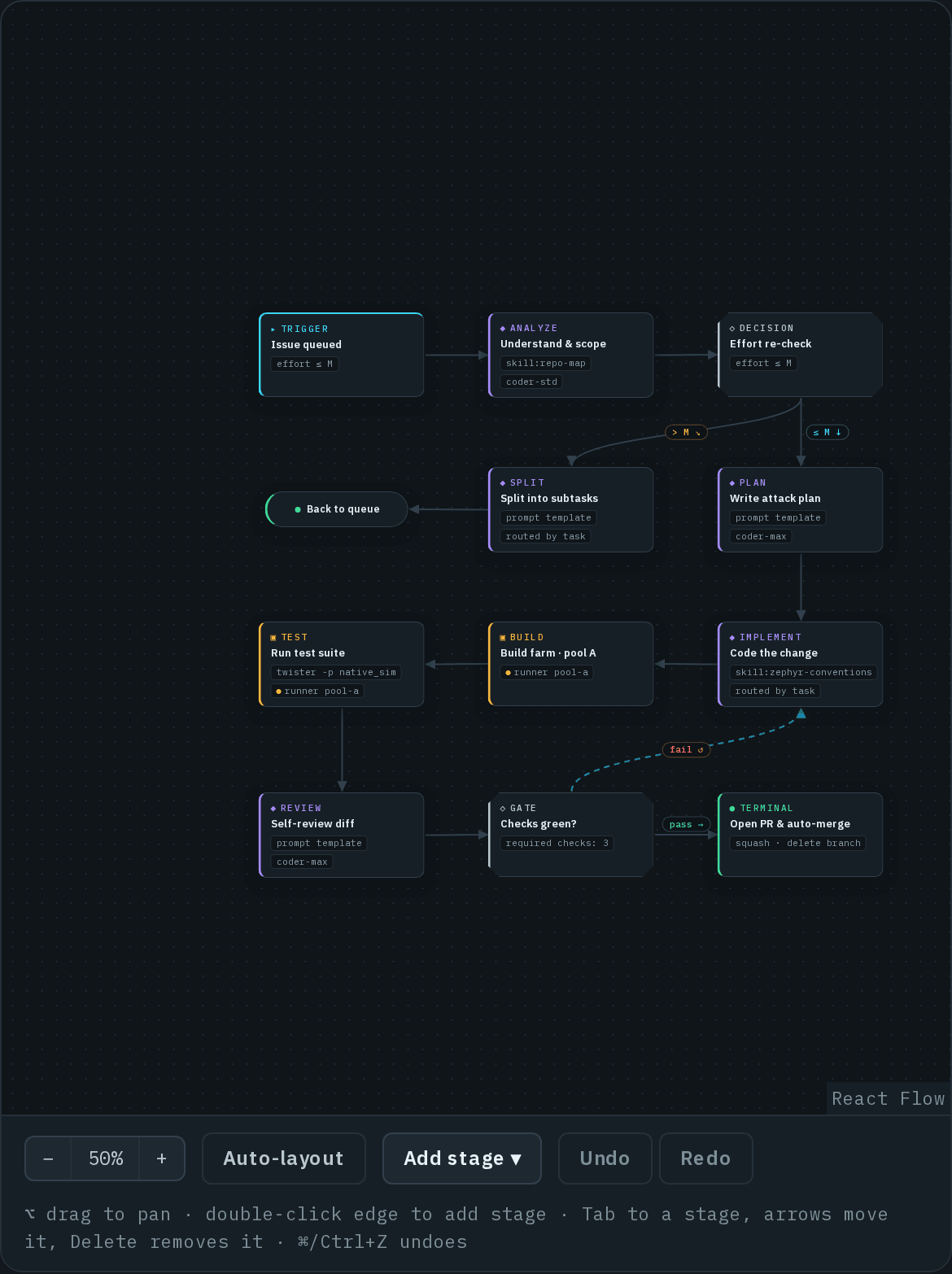
Task: Click the 'skill:zephyr-conventions' chip
Action: [x=803, y=673]
